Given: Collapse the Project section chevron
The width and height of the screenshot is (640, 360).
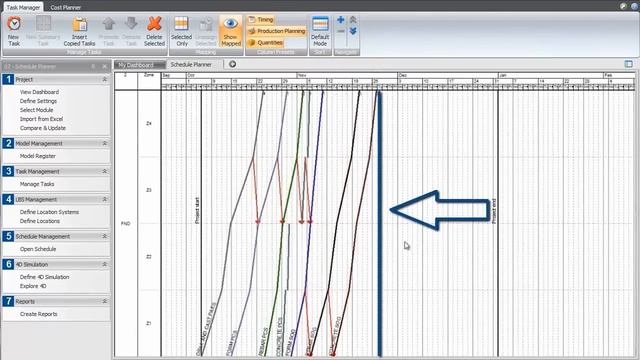Looking at the screenshot, I should pyautogui.click(x=104, y=80).
